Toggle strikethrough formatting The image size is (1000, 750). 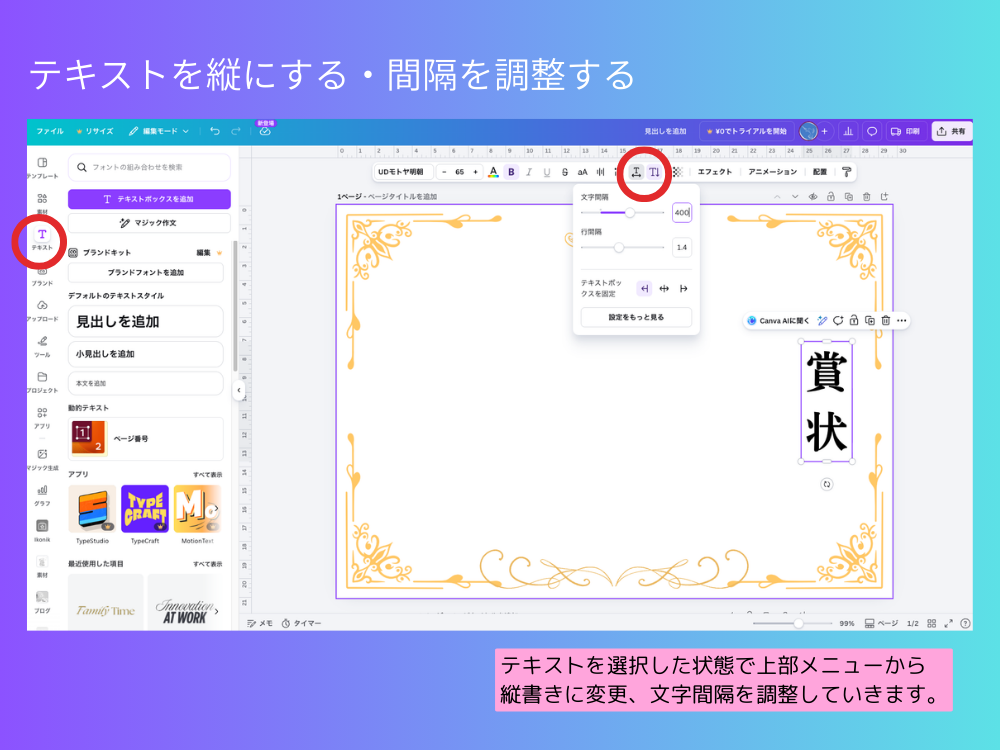[x=564, y=172]
